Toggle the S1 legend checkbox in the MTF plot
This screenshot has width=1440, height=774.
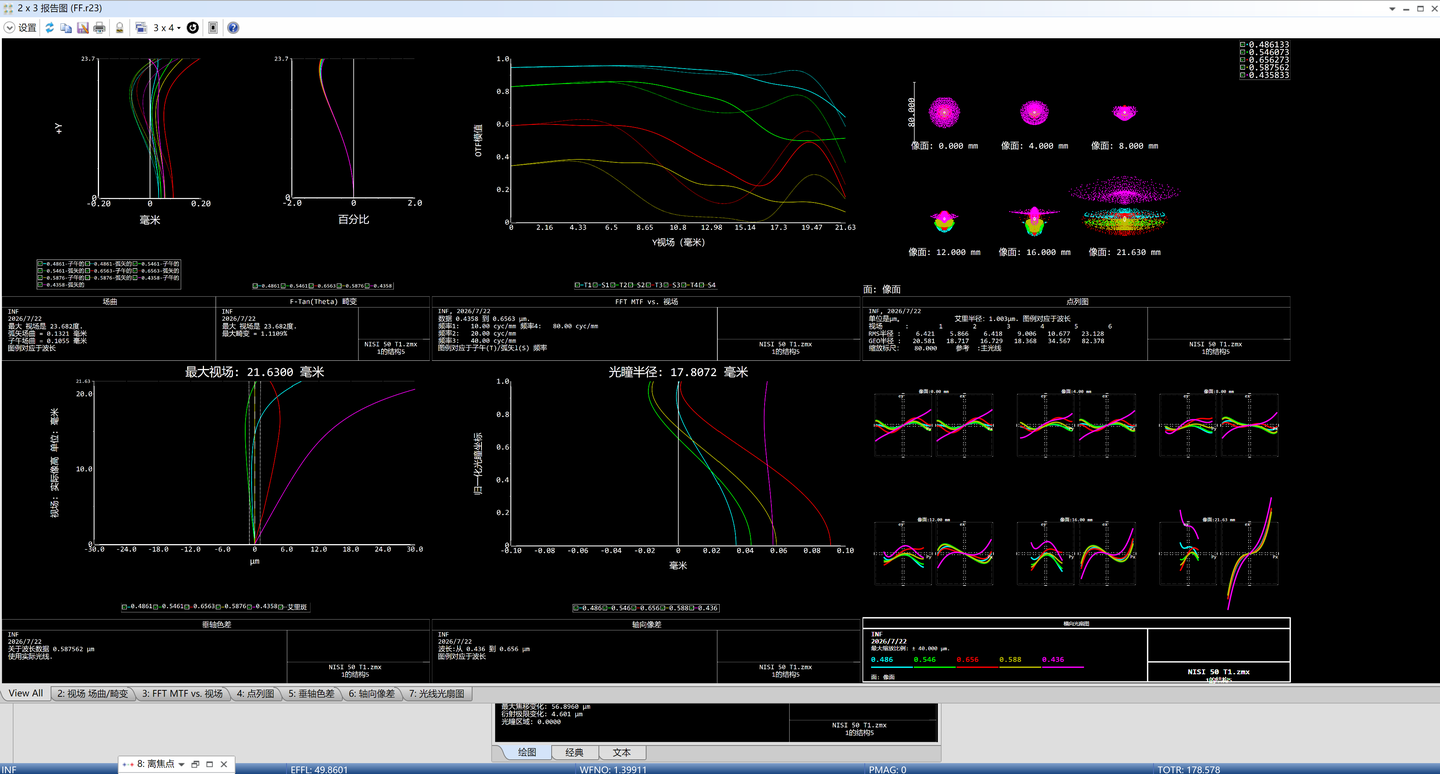597,285
